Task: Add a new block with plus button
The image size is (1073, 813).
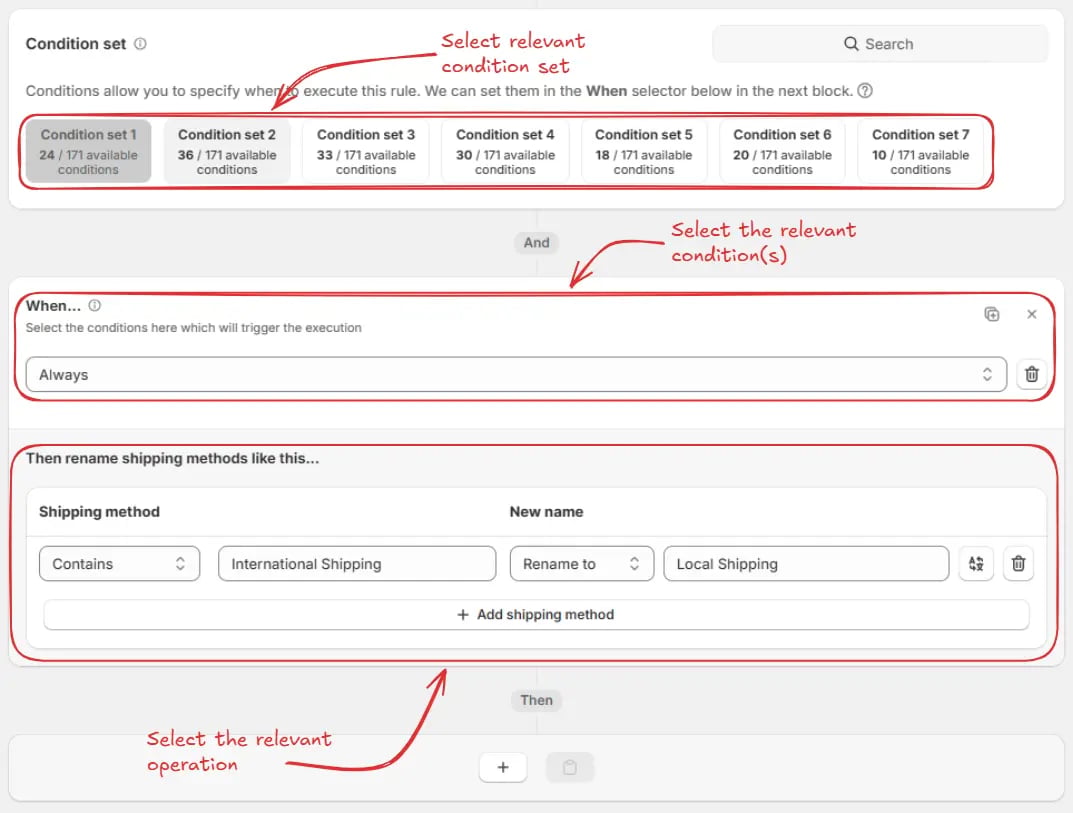Action: pos(503,767)
